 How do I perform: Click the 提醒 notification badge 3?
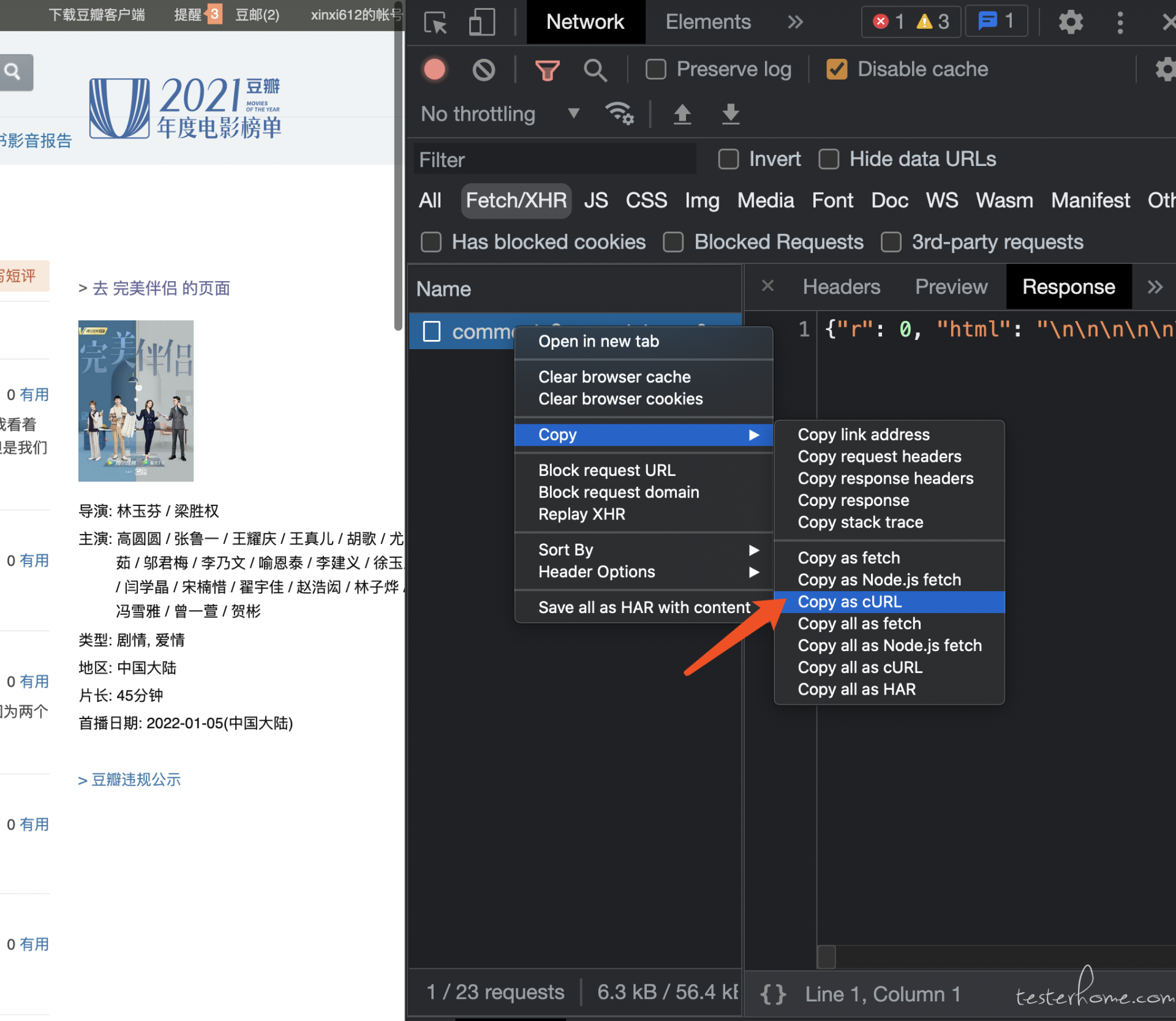(x=214, y=14)
